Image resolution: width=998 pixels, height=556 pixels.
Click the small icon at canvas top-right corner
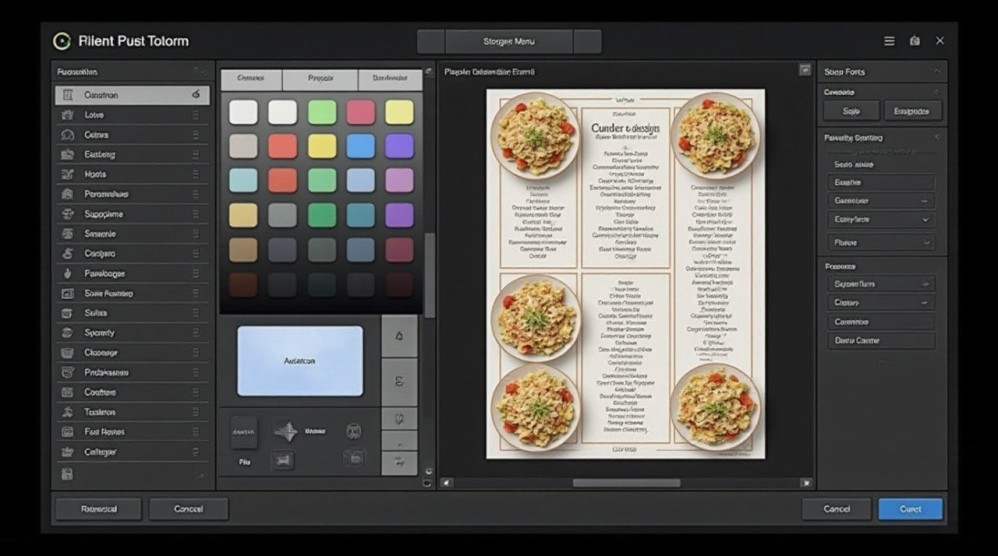coord(804,70)
